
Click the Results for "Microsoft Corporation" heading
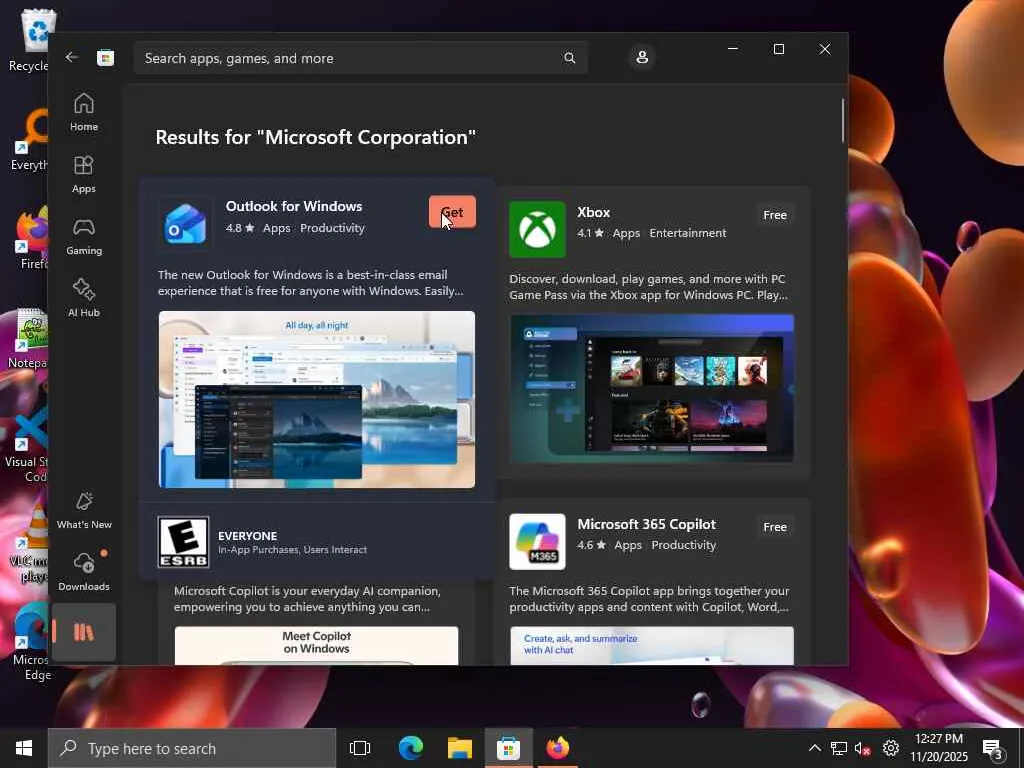tap(315, 137)
